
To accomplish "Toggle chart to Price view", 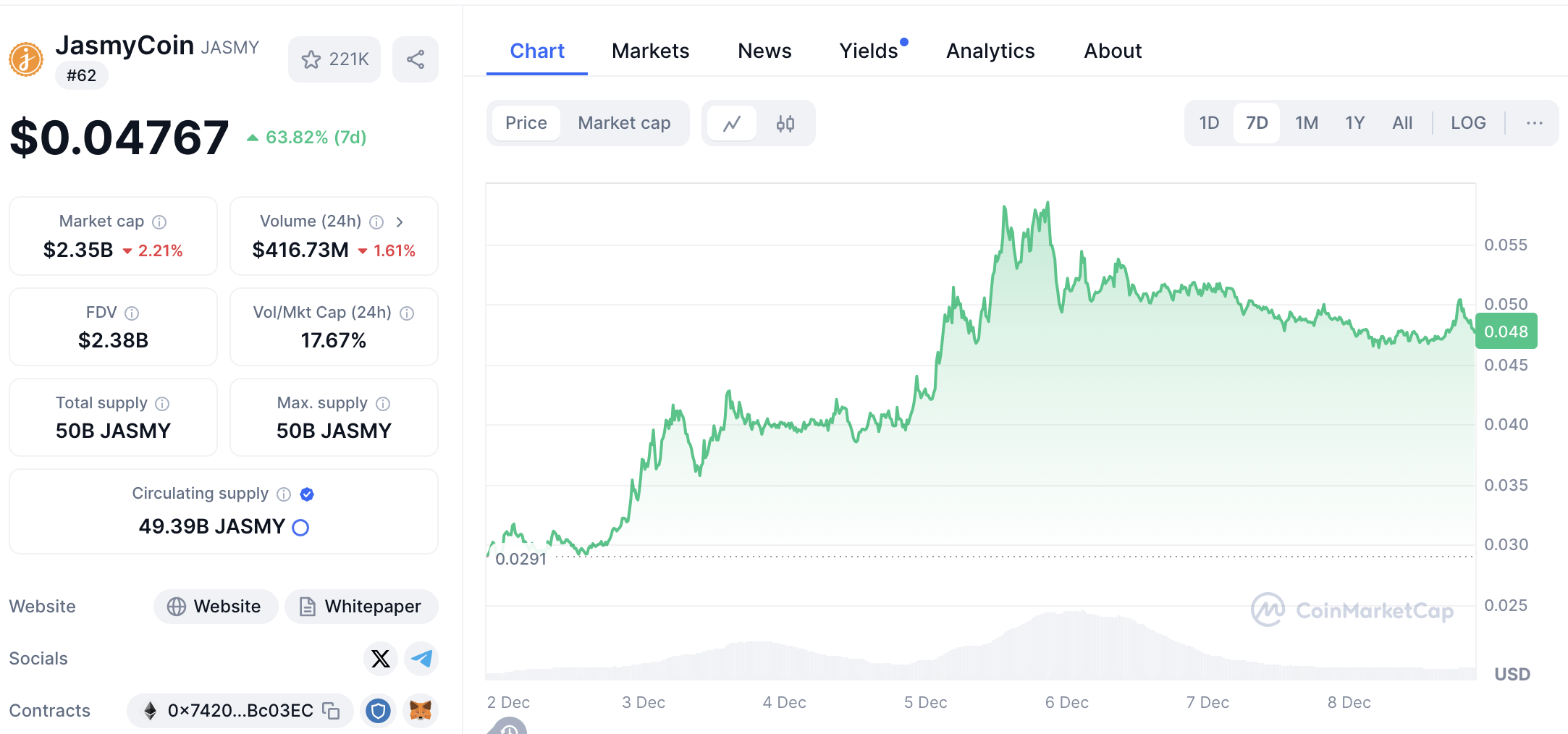I will [x=526, y=123].
